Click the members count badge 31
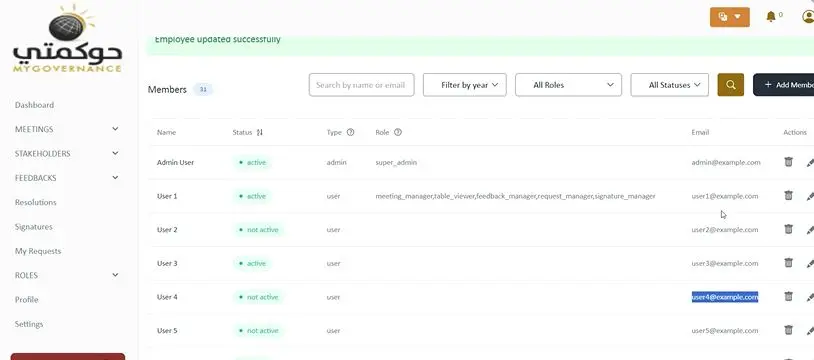814x360 pixels. coord(203,89)
